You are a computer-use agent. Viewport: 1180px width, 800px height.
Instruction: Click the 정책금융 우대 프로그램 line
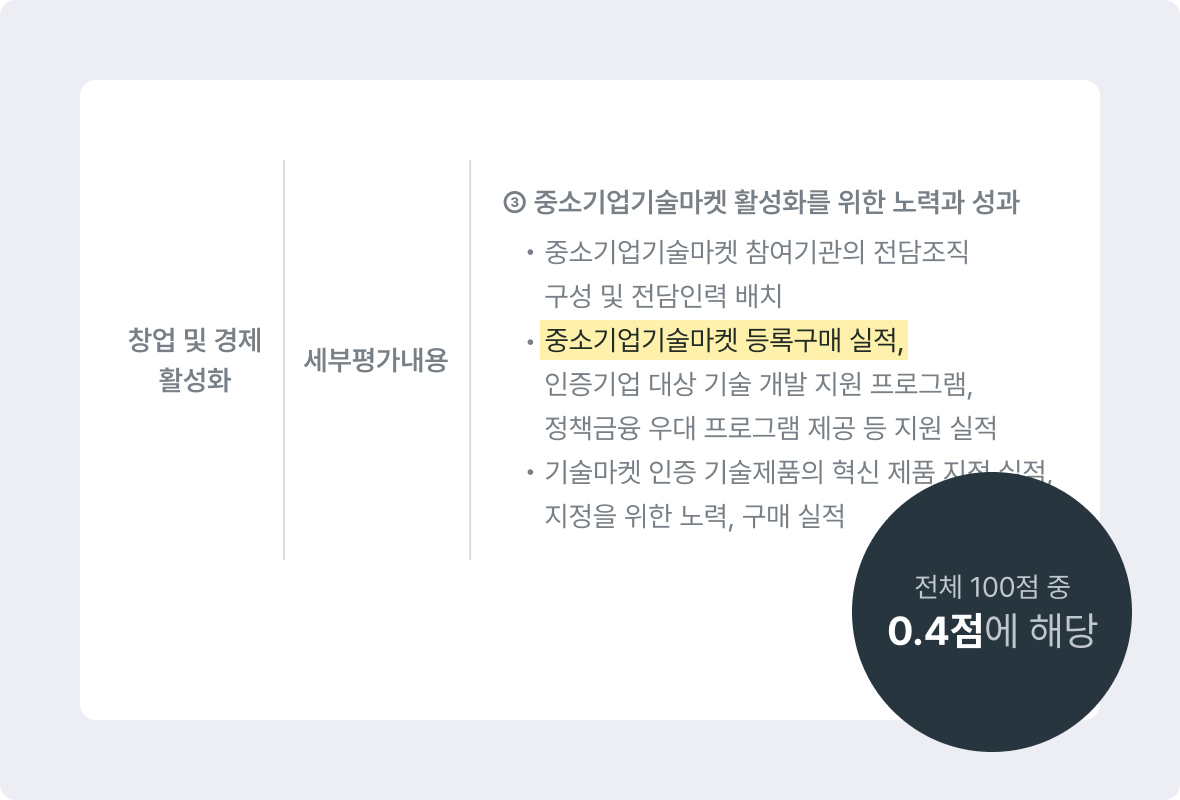tap(771, 427)
